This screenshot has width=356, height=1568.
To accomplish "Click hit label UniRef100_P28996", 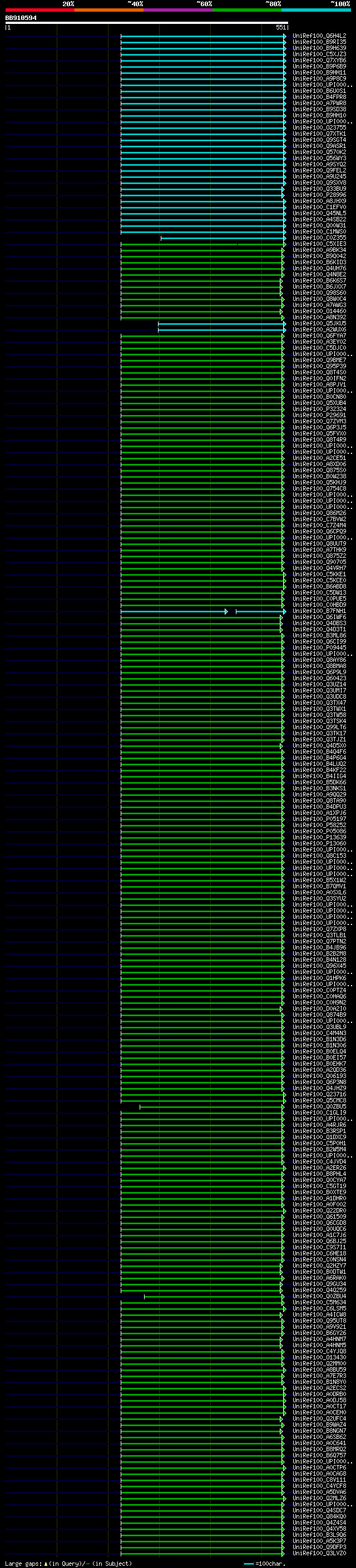I will pos(319,195).
